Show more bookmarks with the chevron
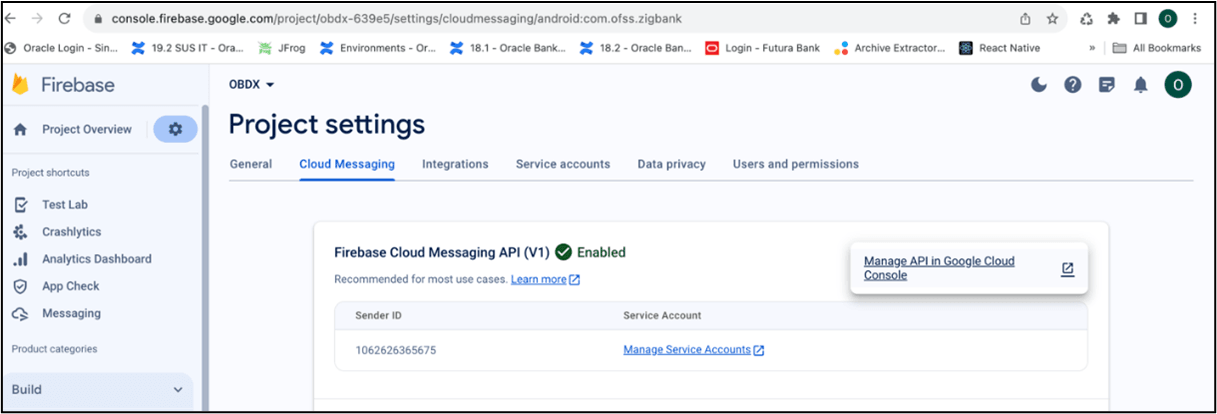 [x=1092, y=47]
